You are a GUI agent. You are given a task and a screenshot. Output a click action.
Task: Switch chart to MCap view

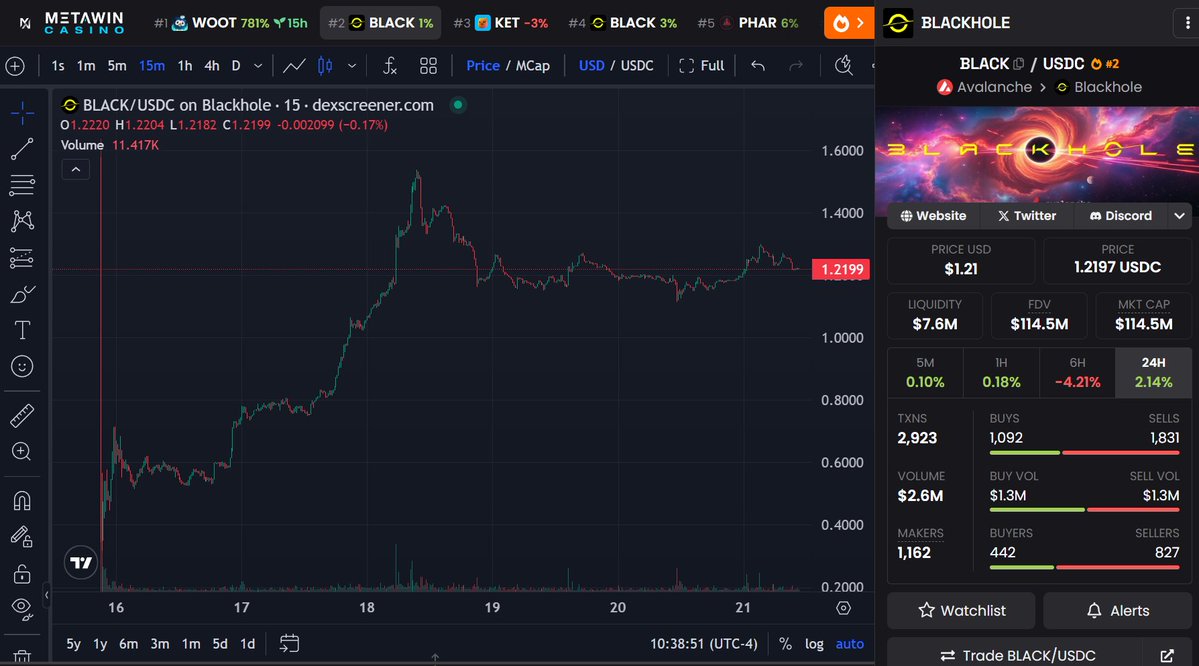pyautogui.click(x=533, y=67)
